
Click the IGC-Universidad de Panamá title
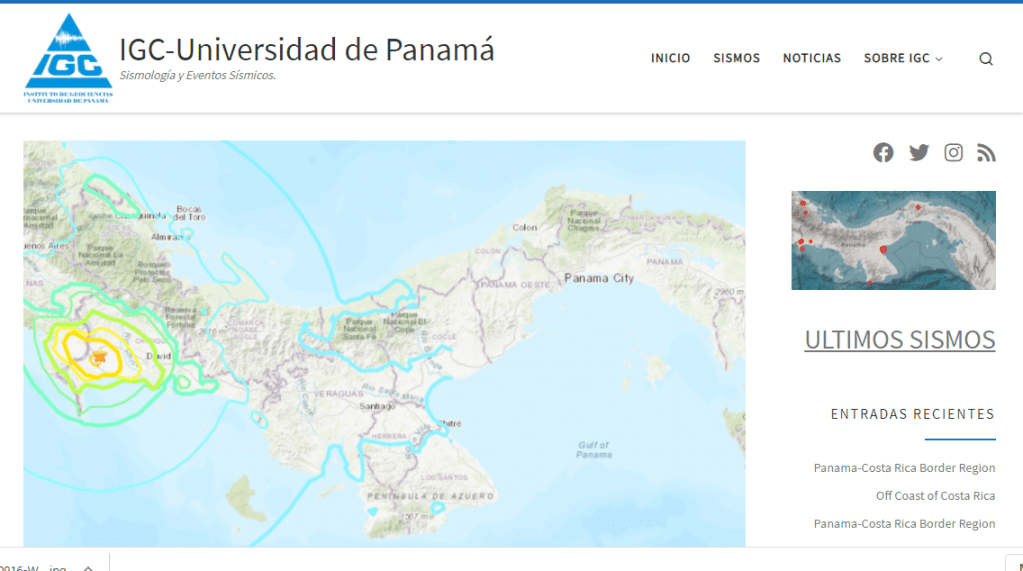[x=307, y=50]
